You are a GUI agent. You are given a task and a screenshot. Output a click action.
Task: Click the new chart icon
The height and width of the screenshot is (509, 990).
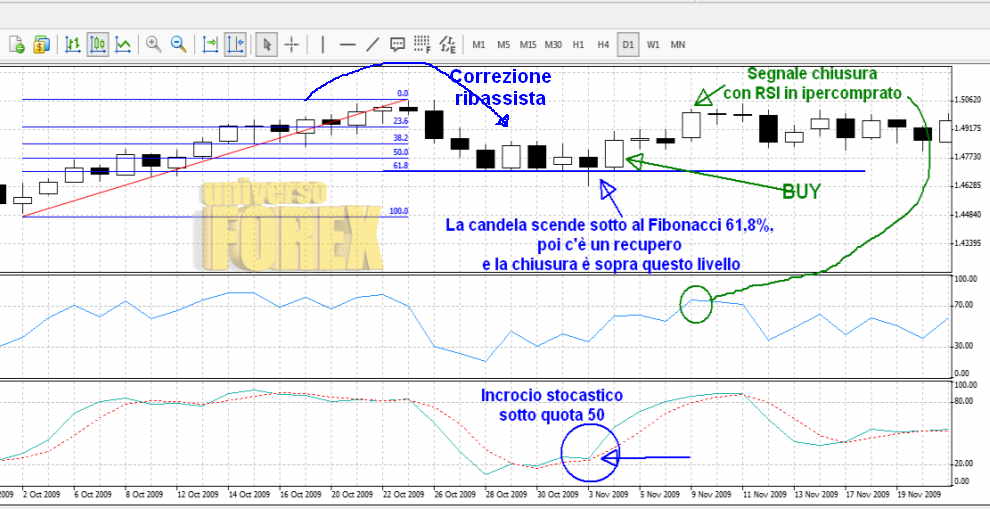point(17,44)
